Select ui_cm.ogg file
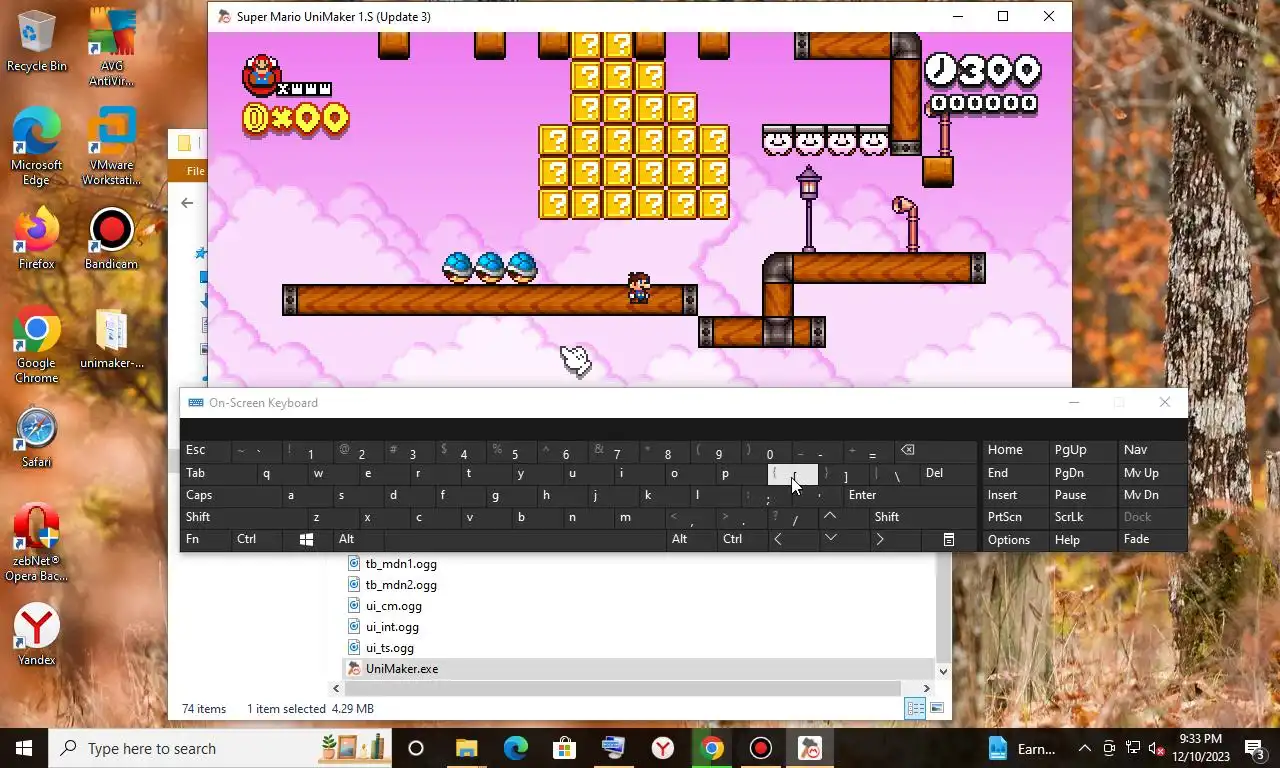 [x=393, y=606]
